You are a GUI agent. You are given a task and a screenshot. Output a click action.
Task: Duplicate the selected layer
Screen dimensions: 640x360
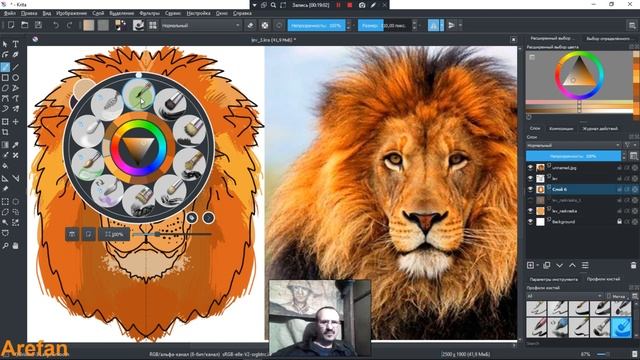tap(547, 265)
